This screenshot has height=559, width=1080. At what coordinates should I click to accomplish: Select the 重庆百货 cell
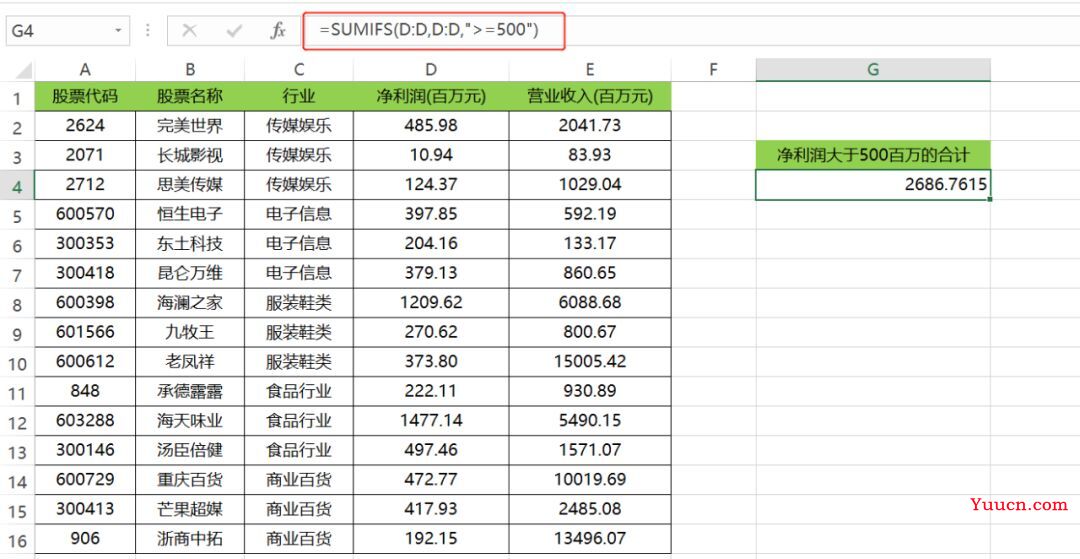[x=190, y=480]
